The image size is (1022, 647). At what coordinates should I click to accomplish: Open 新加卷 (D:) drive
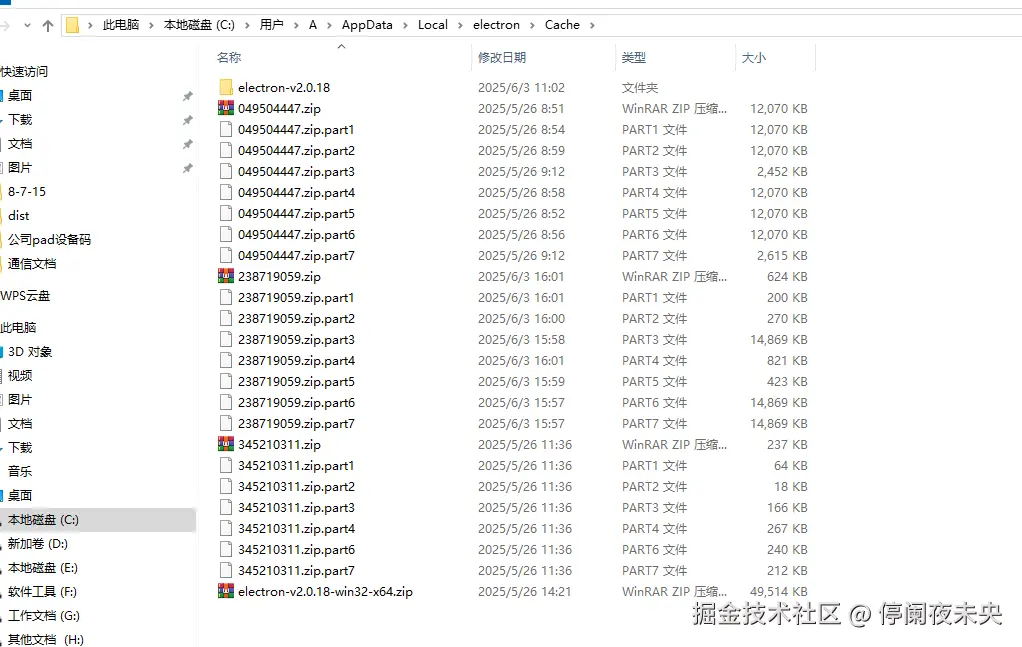tap(37, 544)
